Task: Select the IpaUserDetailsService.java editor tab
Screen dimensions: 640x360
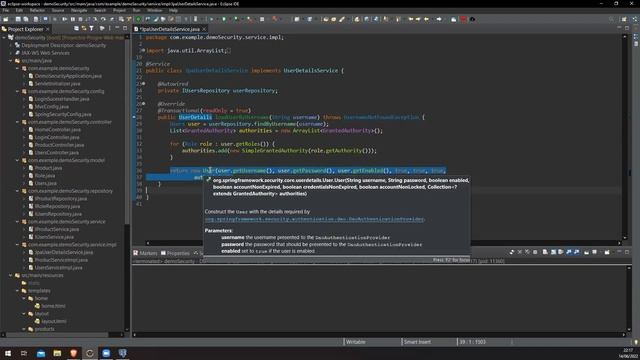Action: [x=170, y=29]
